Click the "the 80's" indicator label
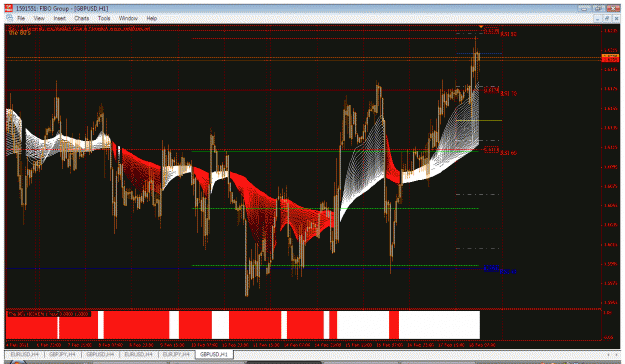The width and height of the screenshot is (625, 364). (20, 33)
